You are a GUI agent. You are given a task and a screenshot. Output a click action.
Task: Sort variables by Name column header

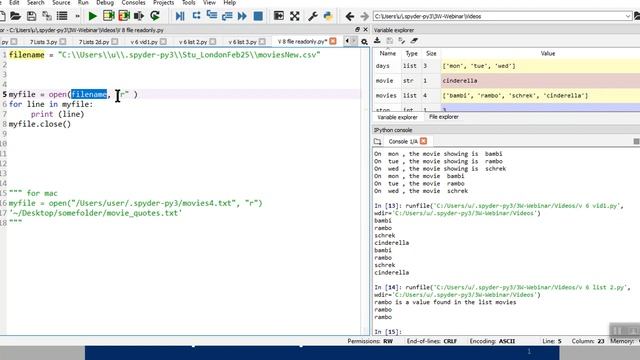tap(387, 53)
